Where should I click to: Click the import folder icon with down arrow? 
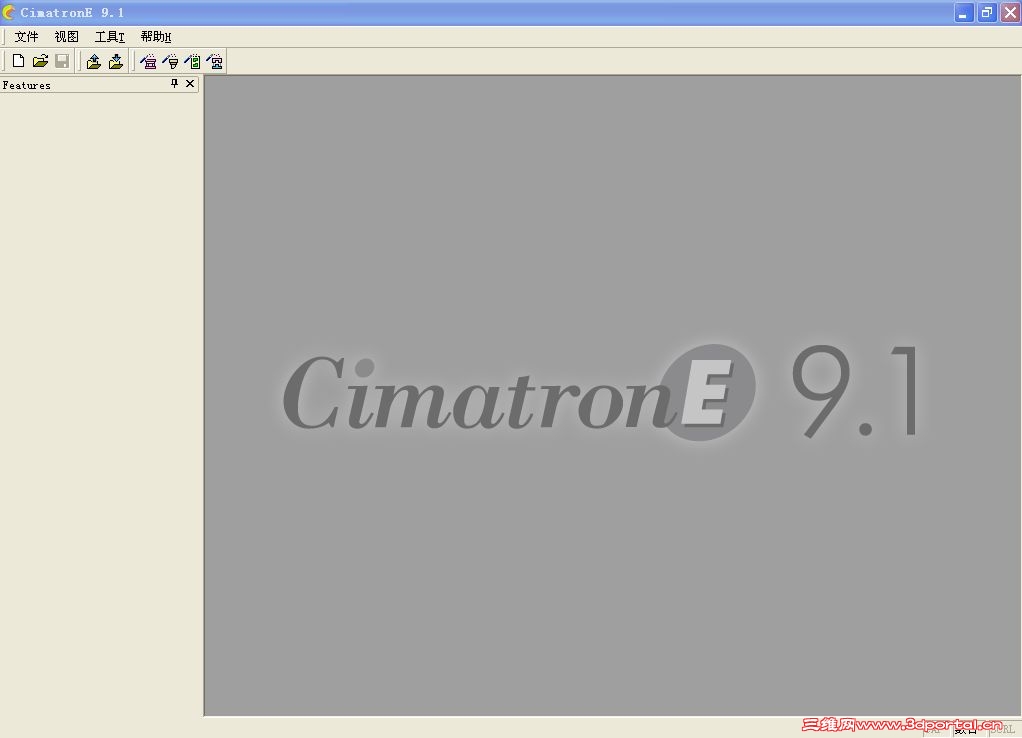coord(116,61)
